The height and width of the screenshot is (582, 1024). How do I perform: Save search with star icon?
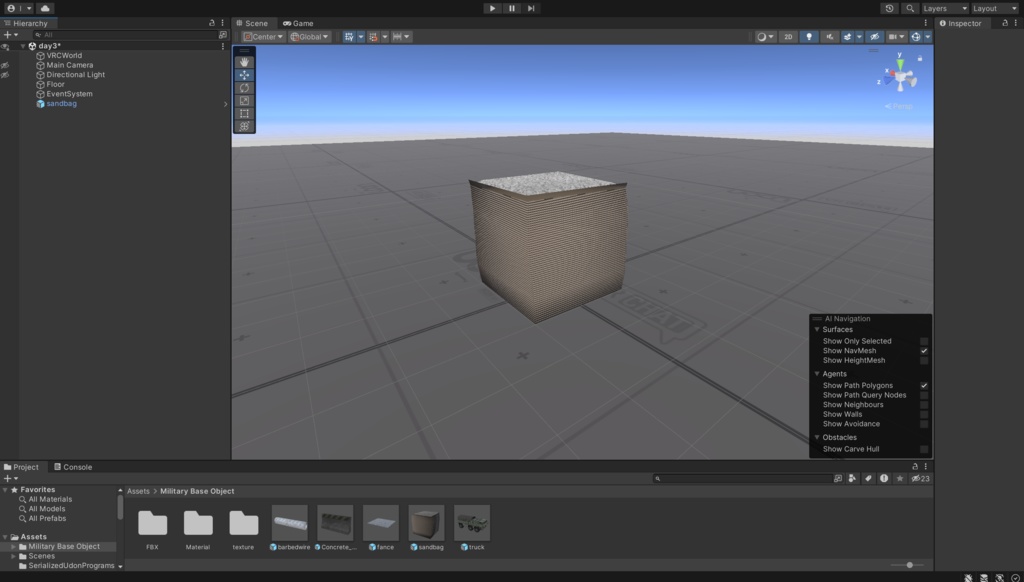pos(900,479)
